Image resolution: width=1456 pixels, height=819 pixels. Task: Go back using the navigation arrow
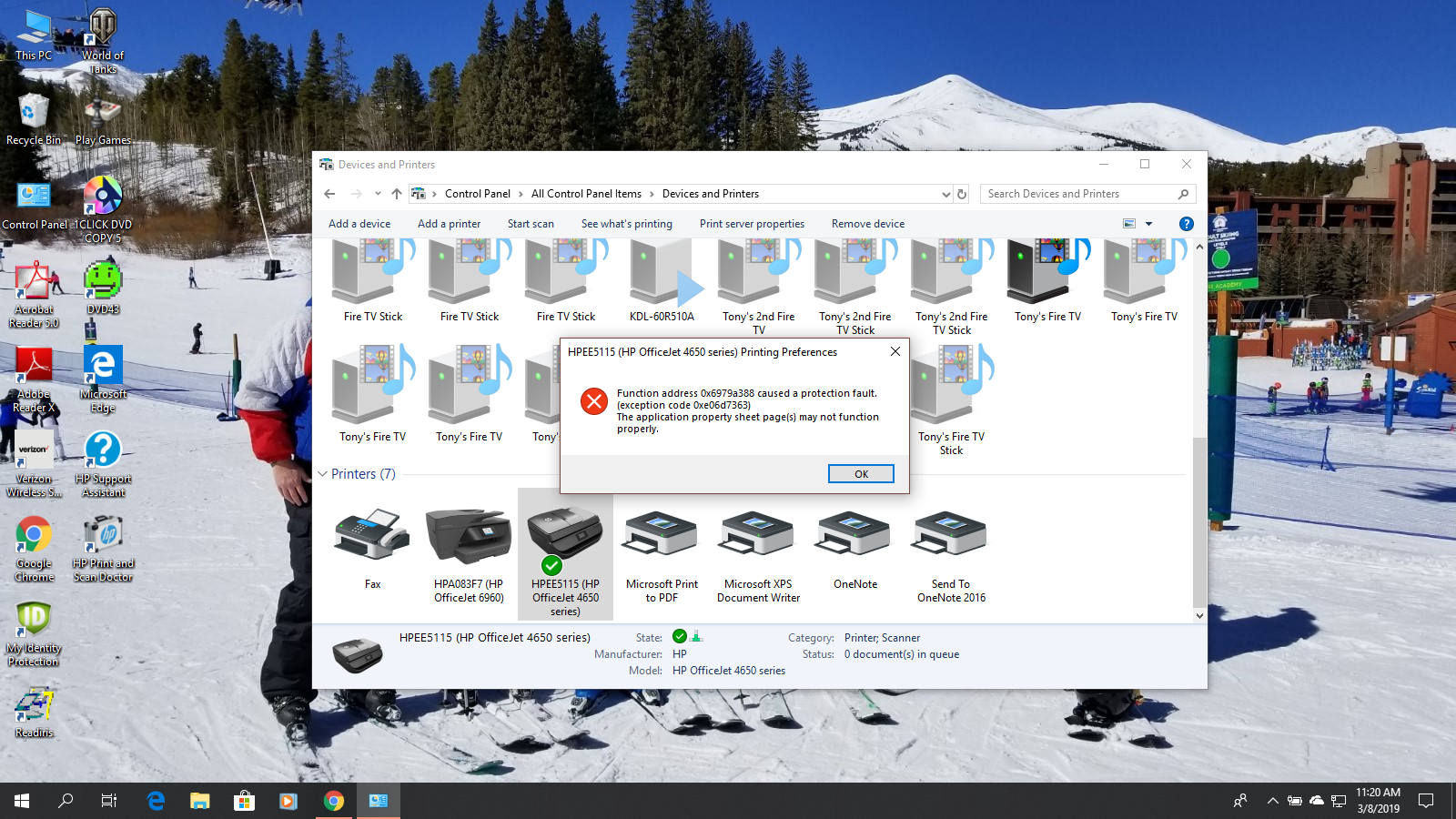point(329,194)
